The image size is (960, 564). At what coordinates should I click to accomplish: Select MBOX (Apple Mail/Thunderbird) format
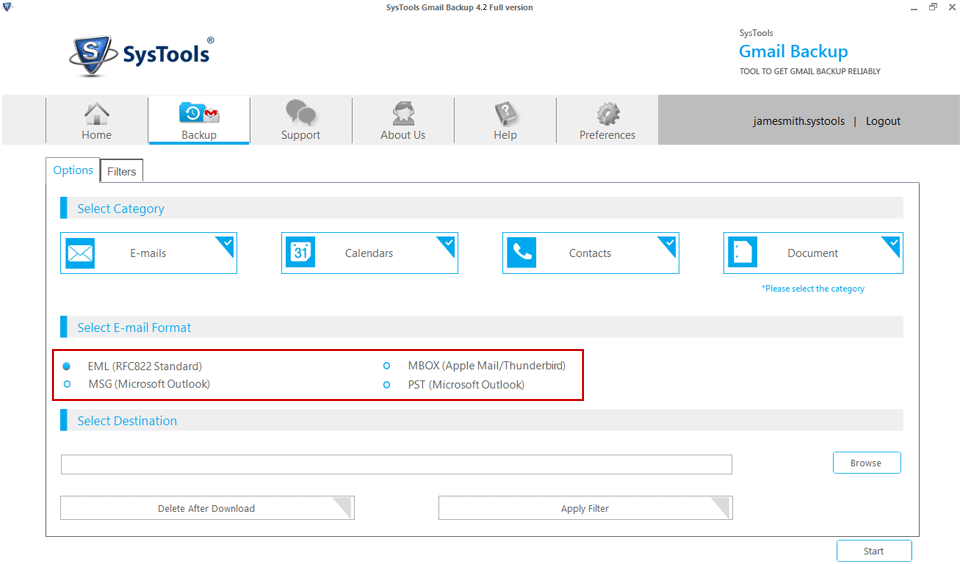coord(386,366)
